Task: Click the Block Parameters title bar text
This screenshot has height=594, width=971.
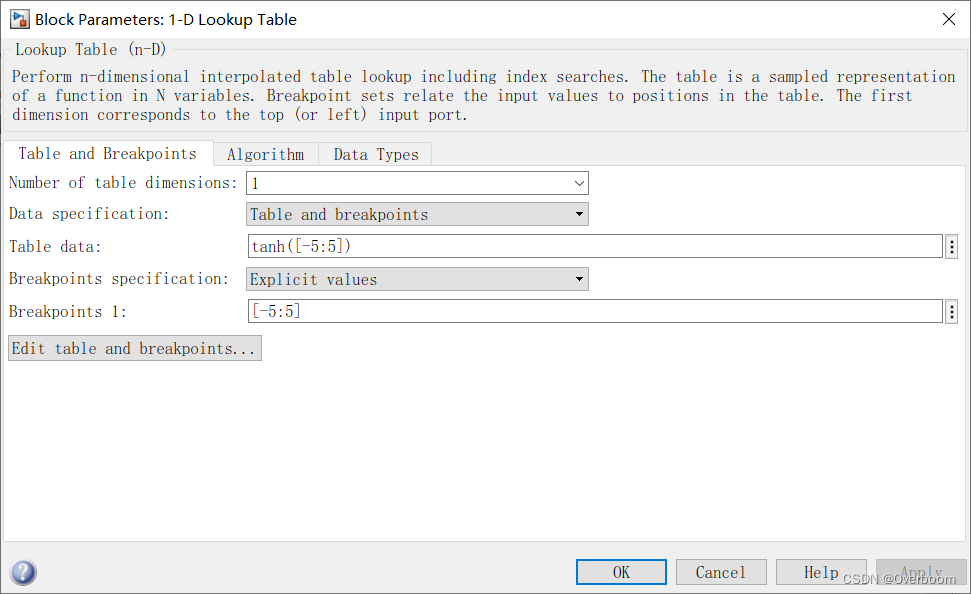Action: tap(166, 19)
